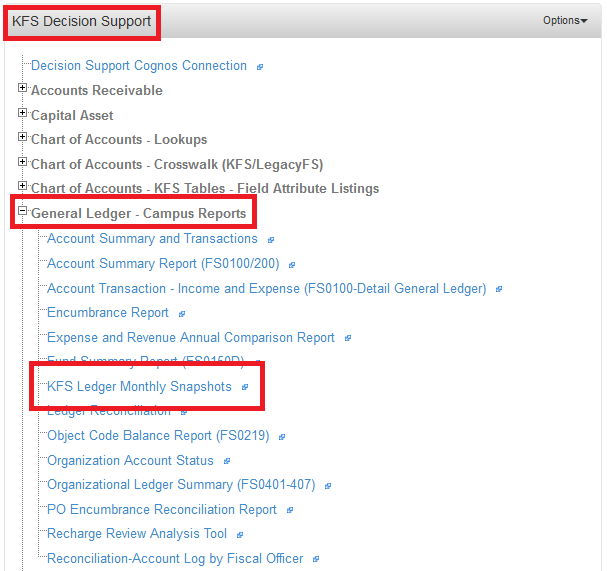The height and width of the screenshot is (571, 607).
Task: Click the Capital Asset tree label
Action: coord(72,115)
